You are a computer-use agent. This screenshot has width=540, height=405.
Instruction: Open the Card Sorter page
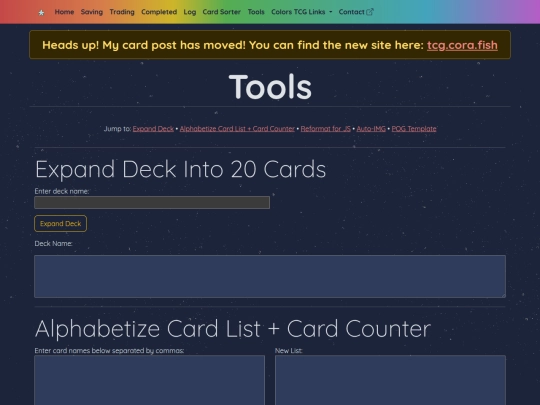[x=221, y=12]
